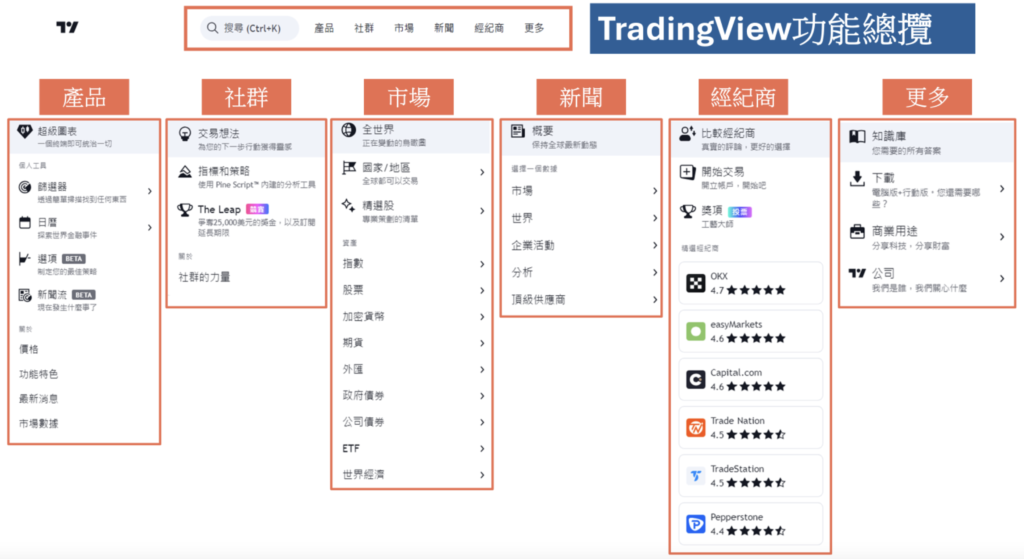Open the 最新消息 link

pyautogui.click(x=39, y=398)
